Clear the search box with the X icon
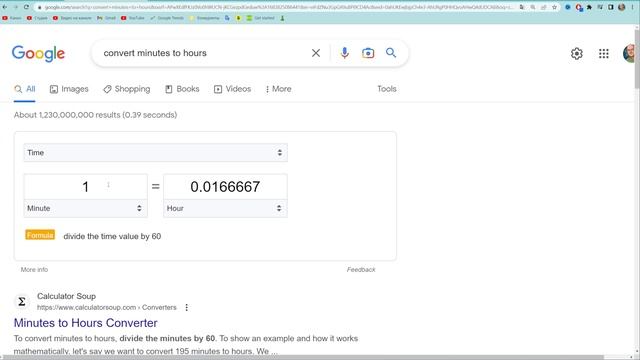This screenshot has height=360, width=640. 316,53
